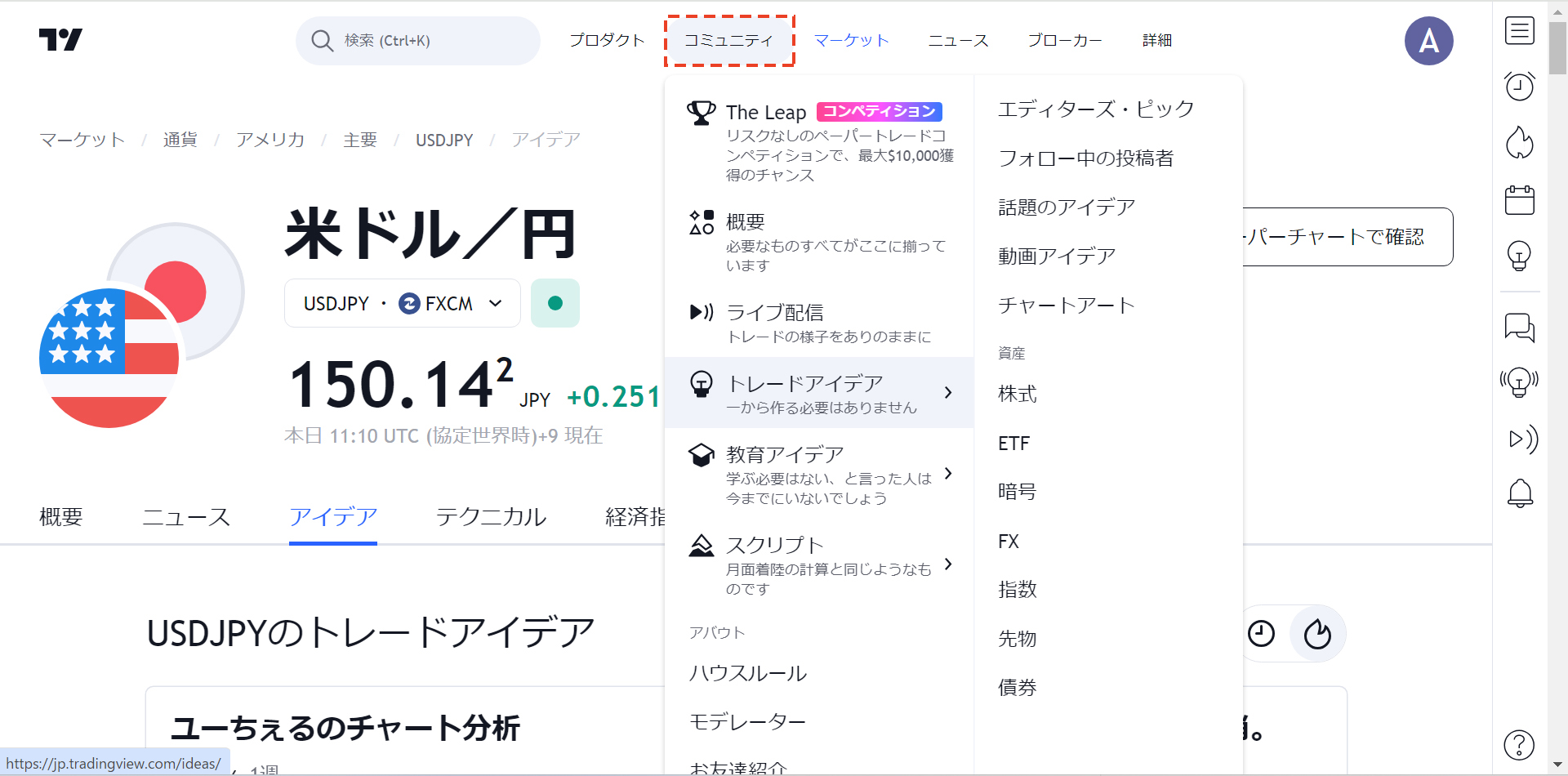Open the ニュース nav menu
The image size is (1568, 776).
pyautogui.click(x=958, y=41)
